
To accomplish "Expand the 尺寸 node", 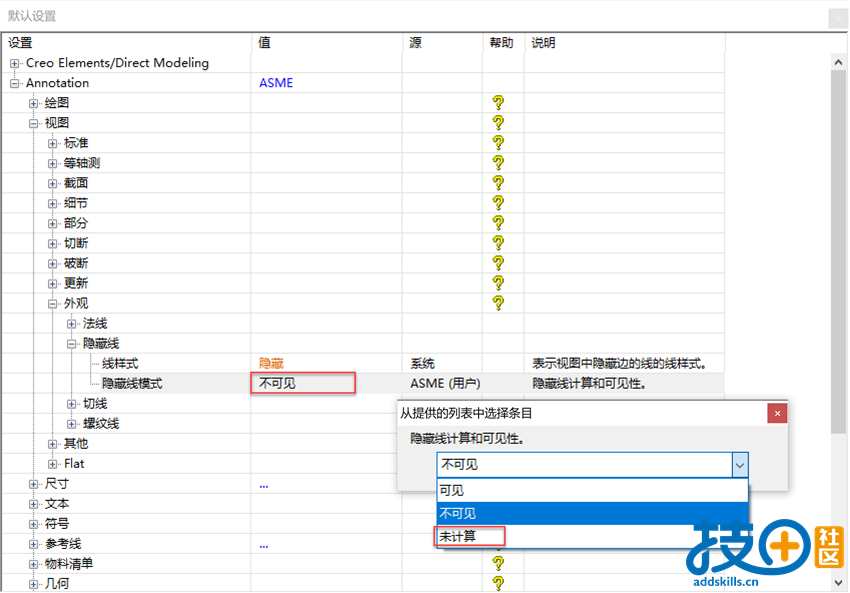I will [34, 485].
